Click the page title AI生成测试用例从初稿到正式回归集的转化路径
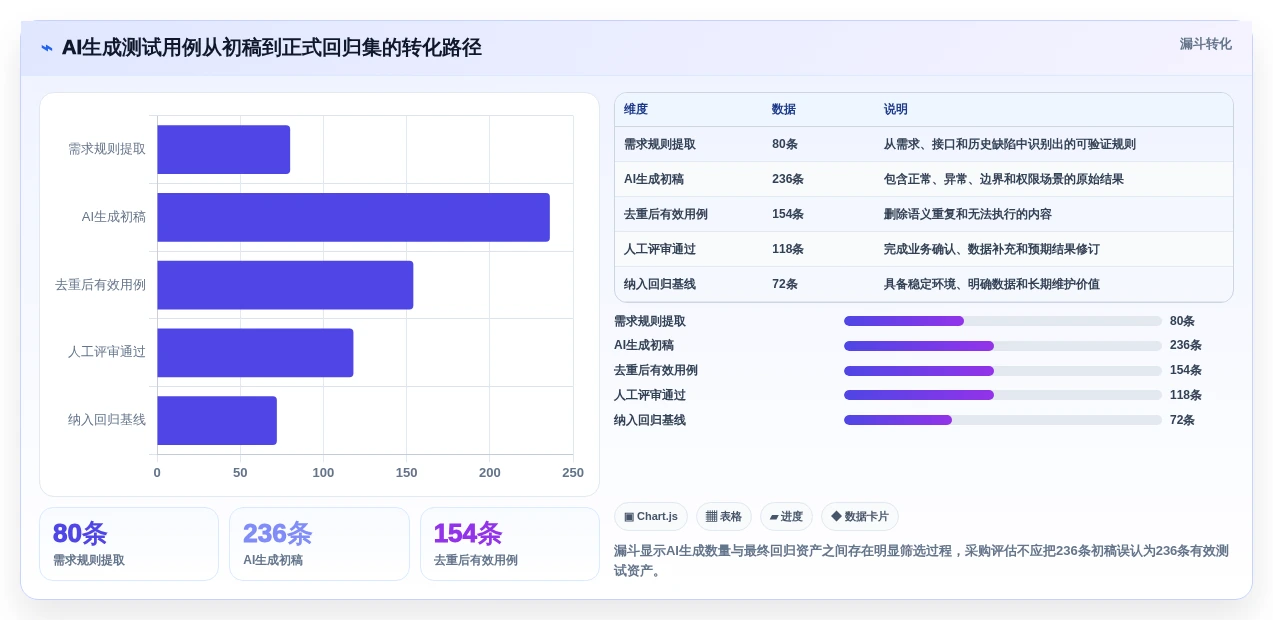This screenshot has height=620, width=1273. pyautogui.click(x=272, y=47)
